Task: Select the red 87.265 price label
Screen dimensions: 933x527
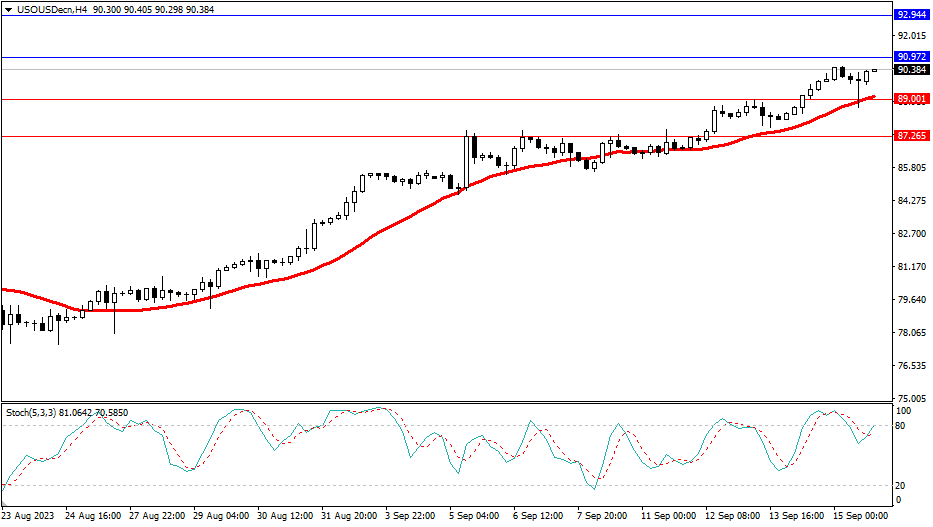Action: point(910,136)
